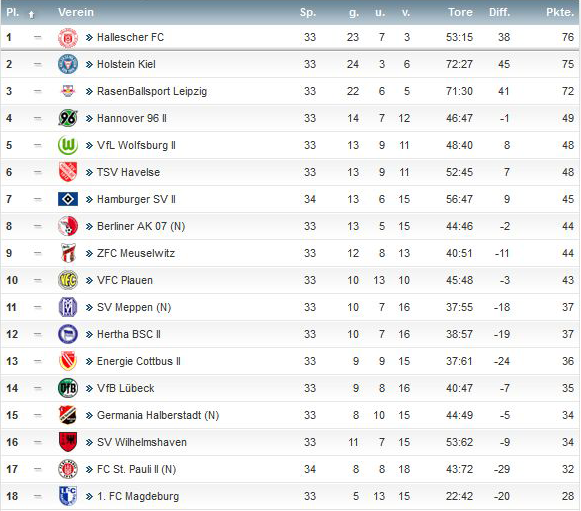Viewport: 581px width, 511px height.
Task: Click the Berliner AK 07 double-arrow marker
Action: (89, 226)
